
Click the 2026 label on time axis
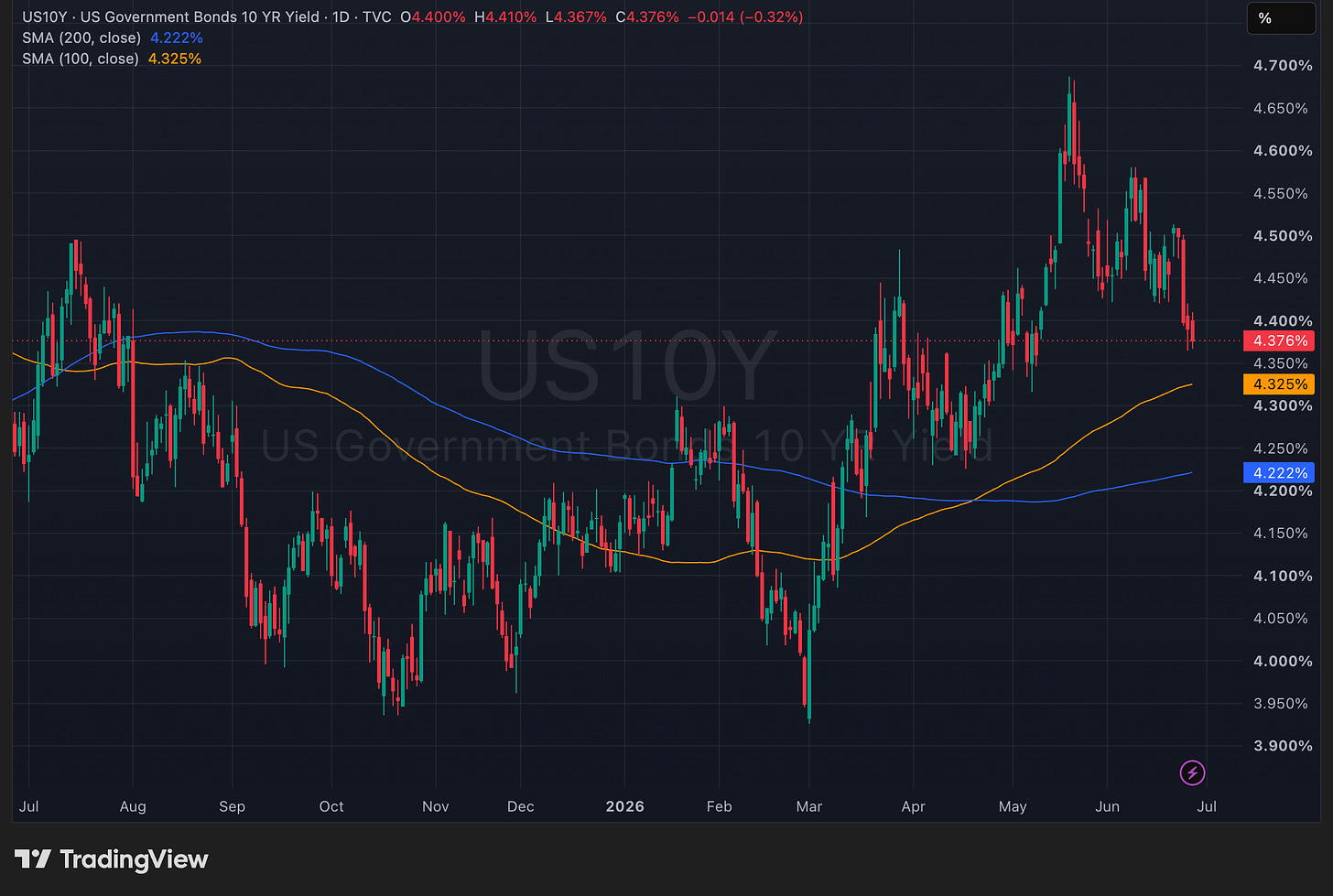click(x=625, y=806)
